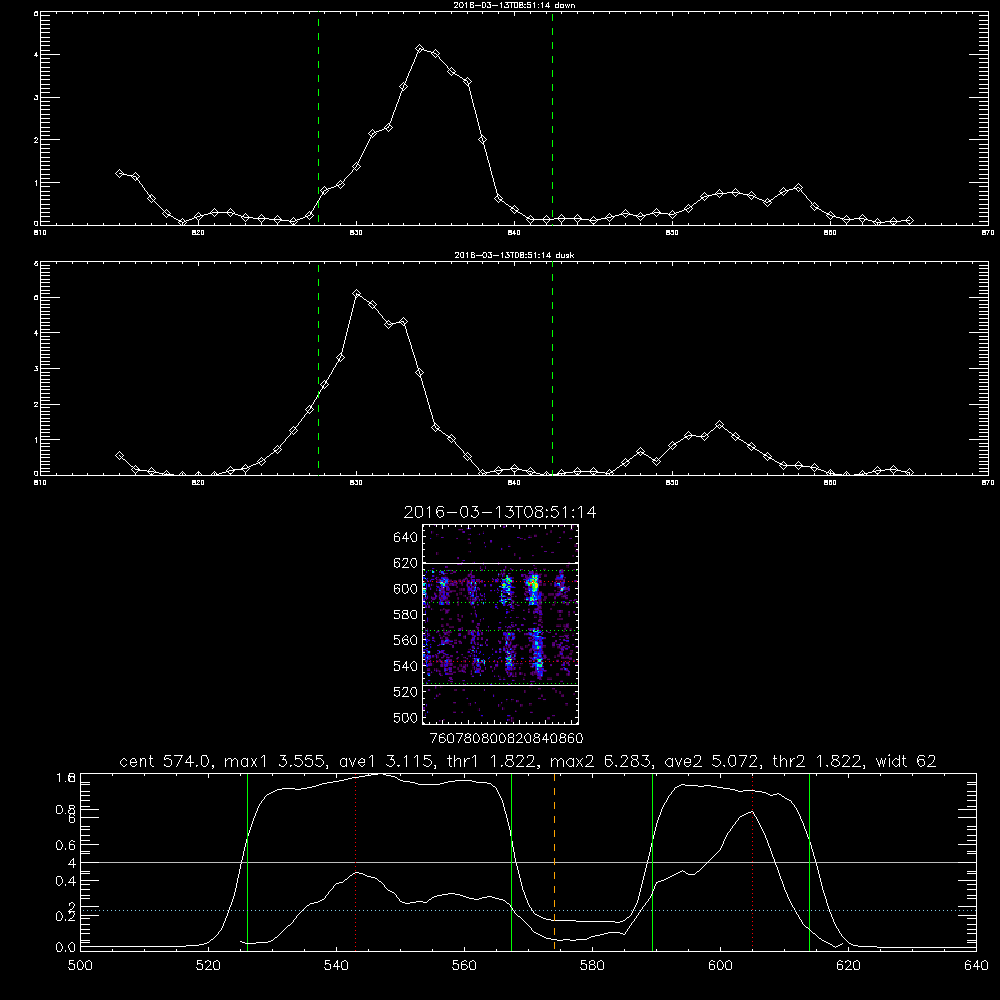
Task: Click y-axis label 580 beside spectral image
Action: coord(406,615)
